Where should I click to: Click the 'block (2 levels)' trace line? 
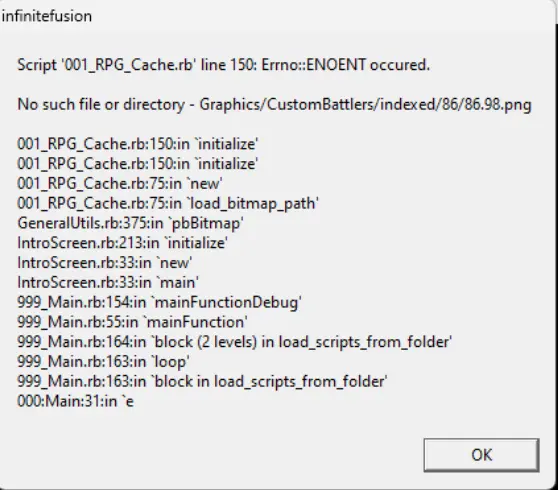click(235, 342)
